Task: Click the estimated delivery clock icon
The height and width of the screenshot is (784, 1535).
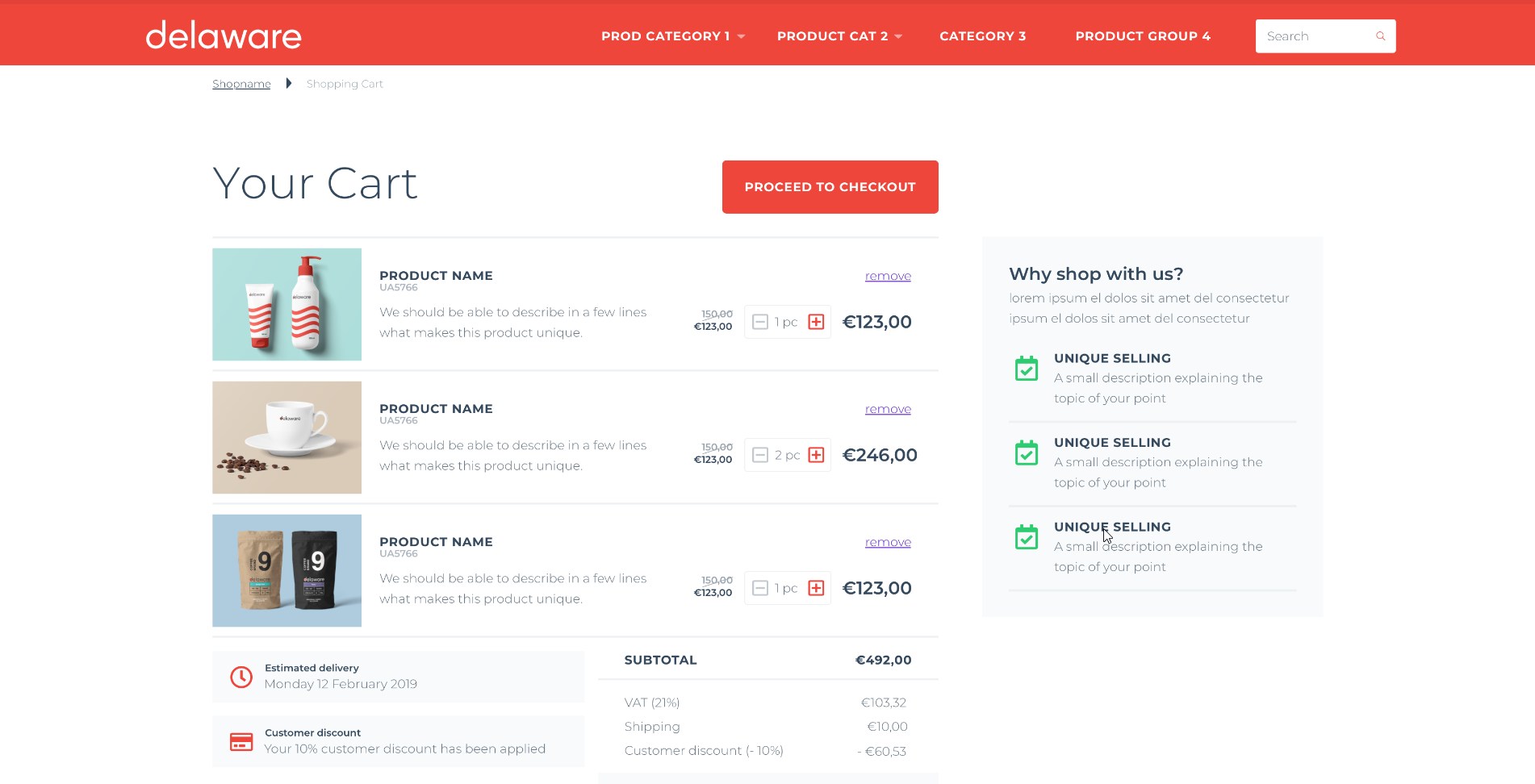Action: (241, 677)
